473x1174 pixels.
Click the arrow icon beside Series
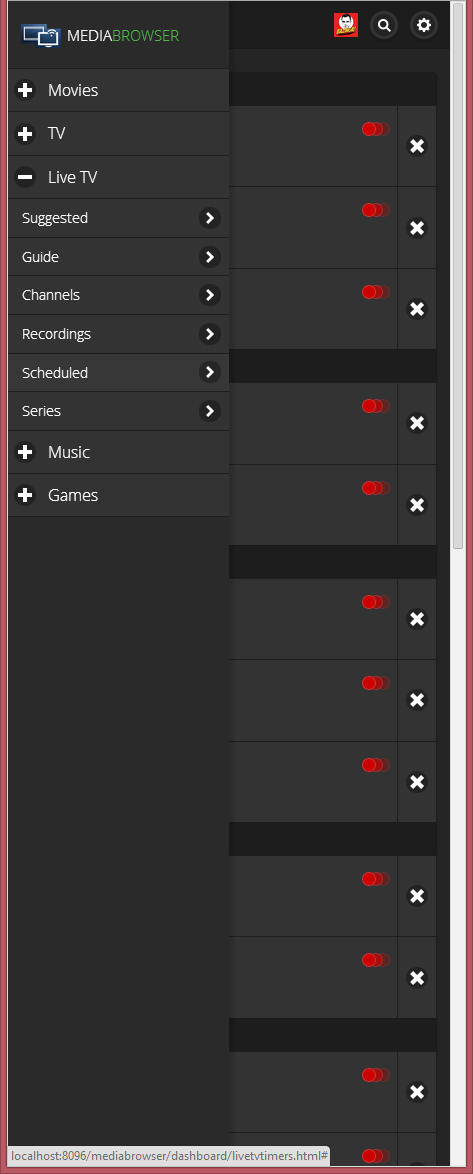pyautogui.click(x=210, y=411)
